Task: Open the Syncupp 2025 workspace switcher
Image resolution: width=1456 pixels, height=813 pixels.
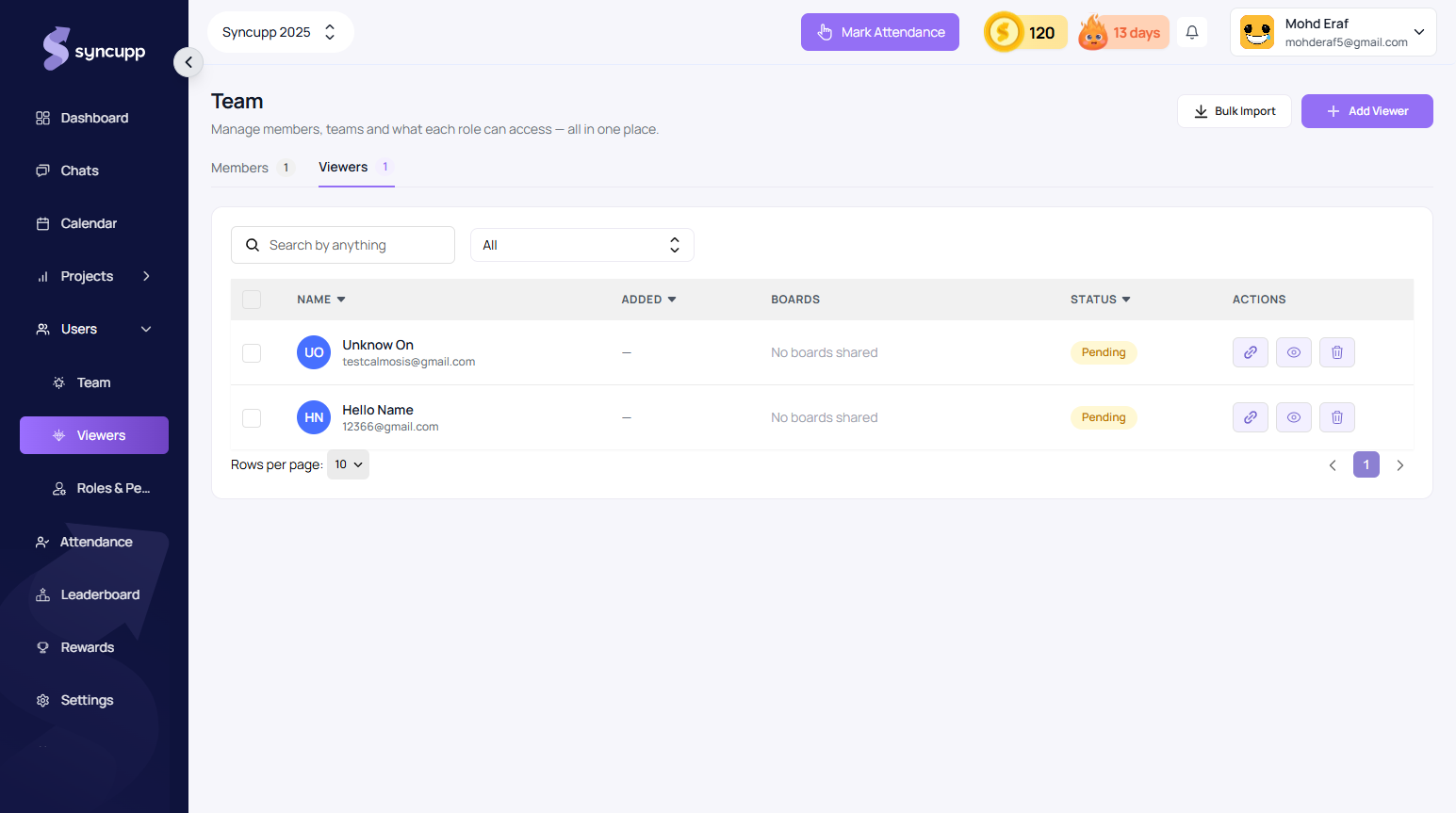Action: click(280, 32)
